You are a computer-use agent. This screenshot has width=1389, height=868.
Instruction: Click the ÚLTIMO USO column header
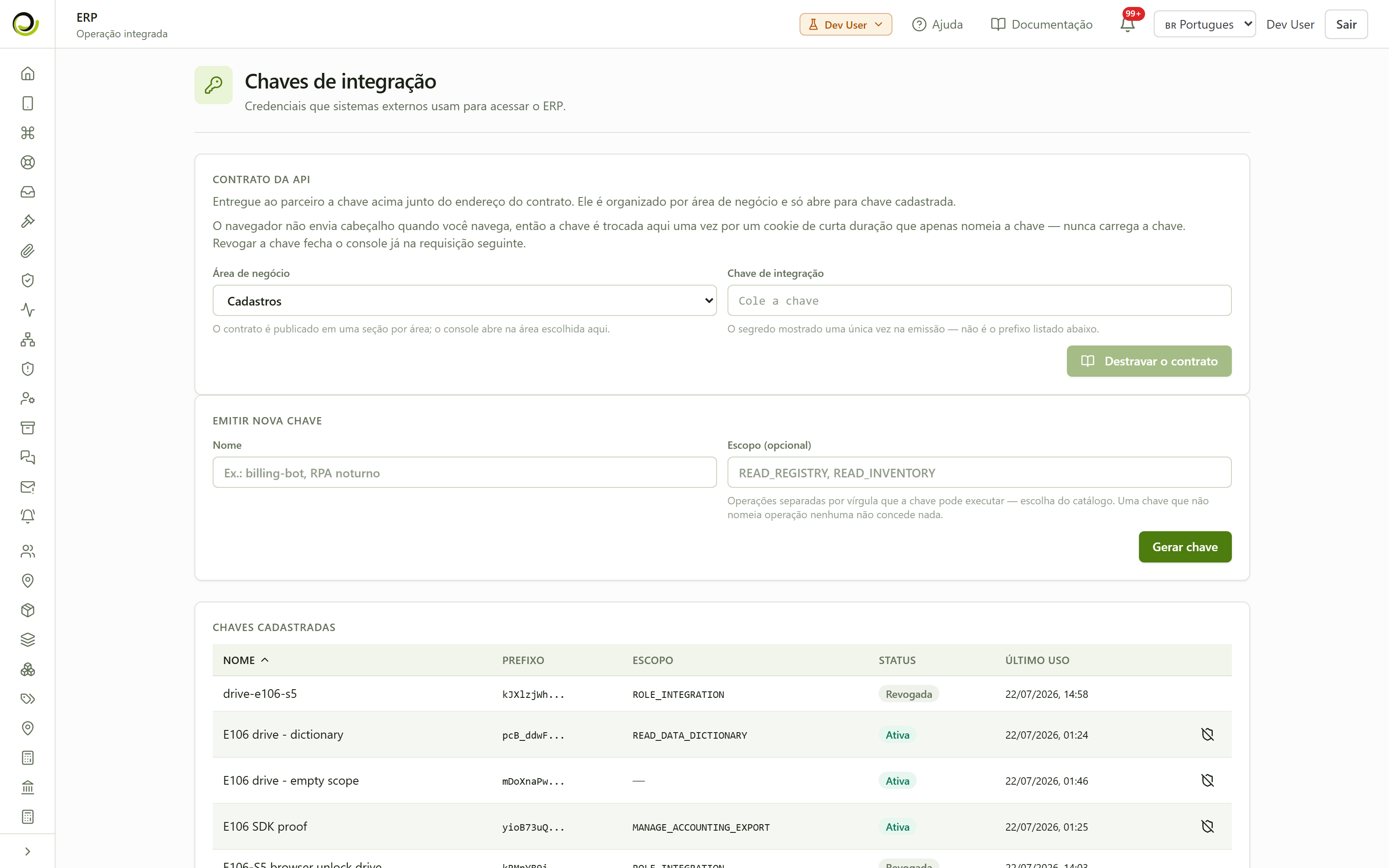coord(1037,660)
